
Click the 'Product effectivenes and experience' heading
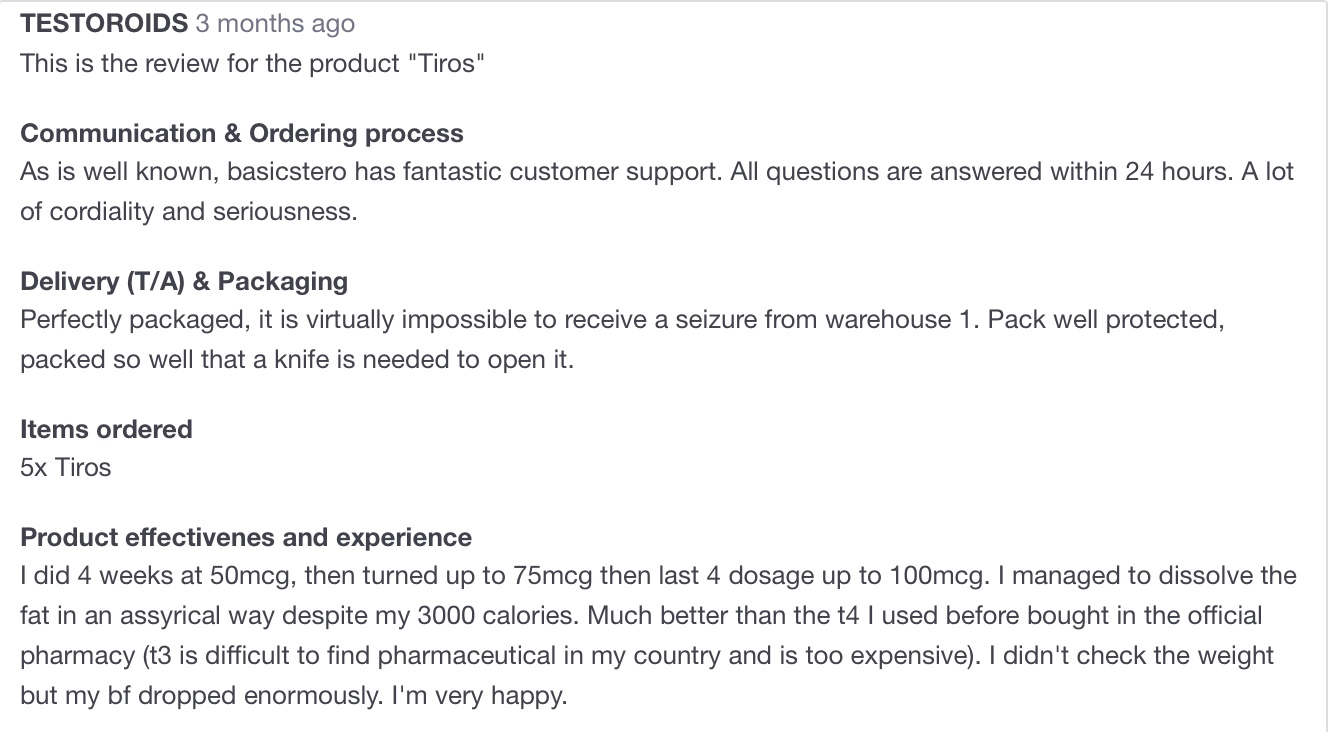[246, 538]
